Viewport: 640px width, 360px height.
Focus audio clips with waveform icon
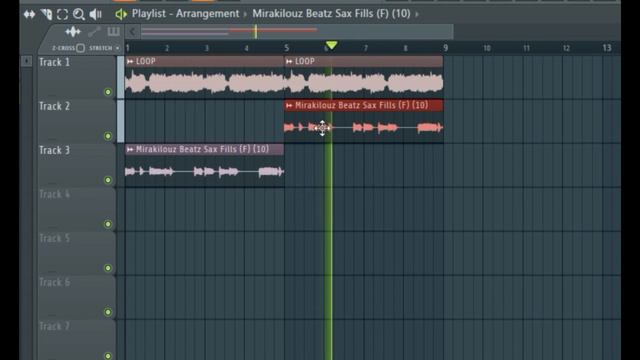point(73,31)
